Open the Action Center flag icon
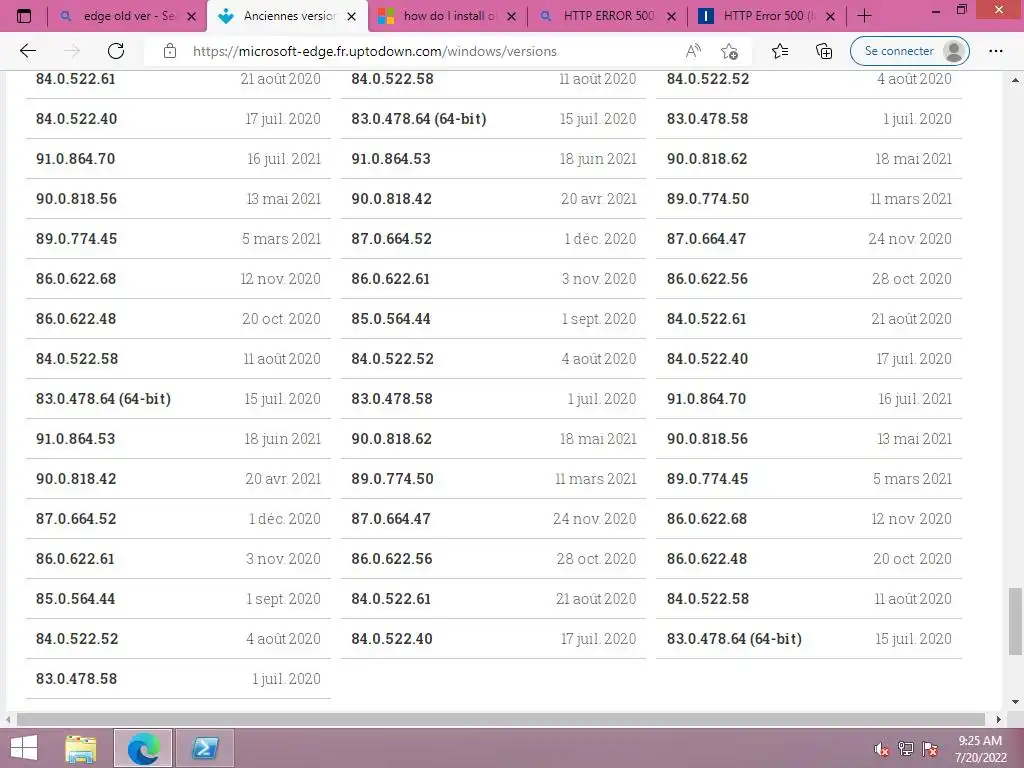Image resolution: width=1024 pixels, height=768 pixels. (x=930, y=749)
